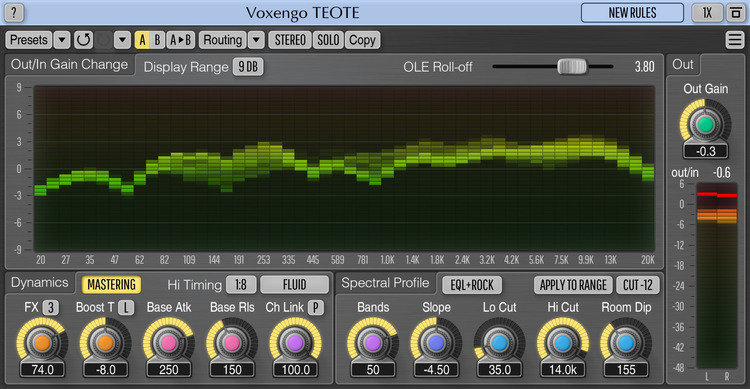The image size is (750, 389).
Task: Click the Hi Cut knob
Action: [562, 343]
